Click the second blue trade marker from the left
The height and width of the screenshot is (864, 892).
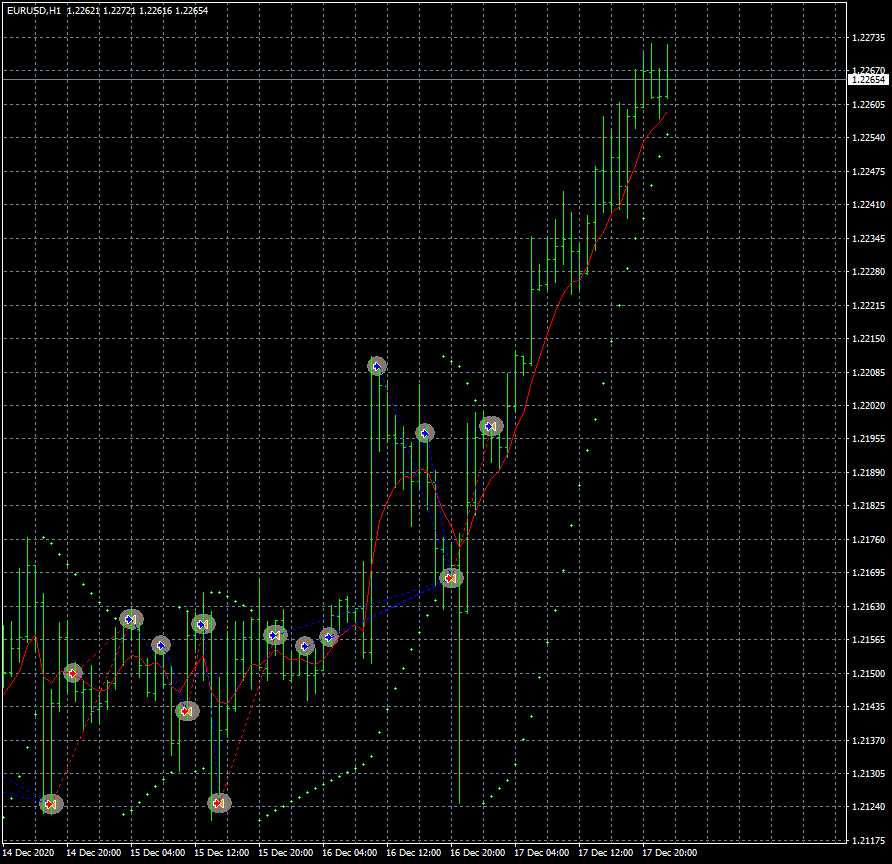pos(161,645)
